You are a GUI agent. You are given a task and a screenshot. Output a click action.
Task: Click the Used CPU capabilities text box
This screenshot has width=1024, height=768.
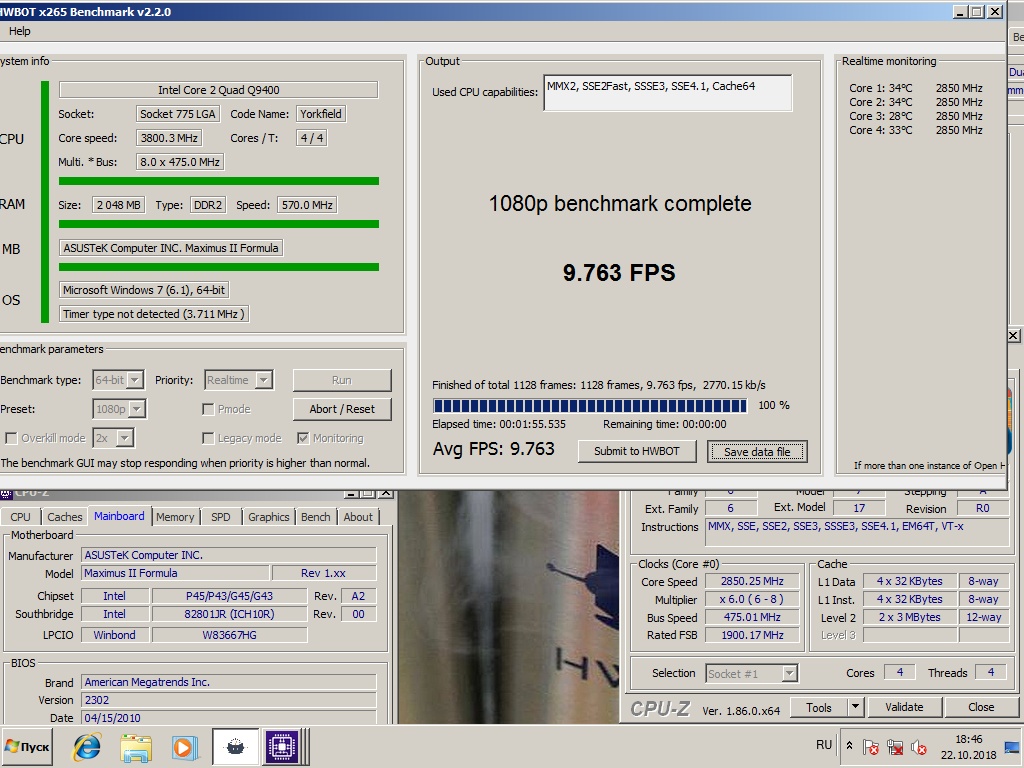point(667,93)
